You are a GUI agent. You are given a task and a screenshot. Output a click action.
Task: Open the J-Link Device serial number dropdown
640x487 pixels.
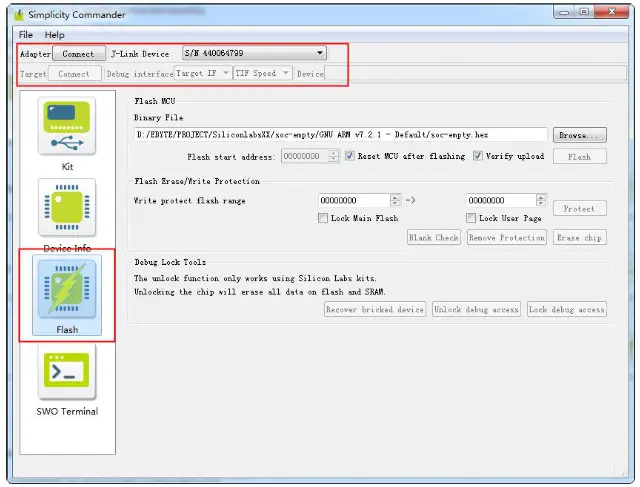pyautogui.click(x=254, y=53)
